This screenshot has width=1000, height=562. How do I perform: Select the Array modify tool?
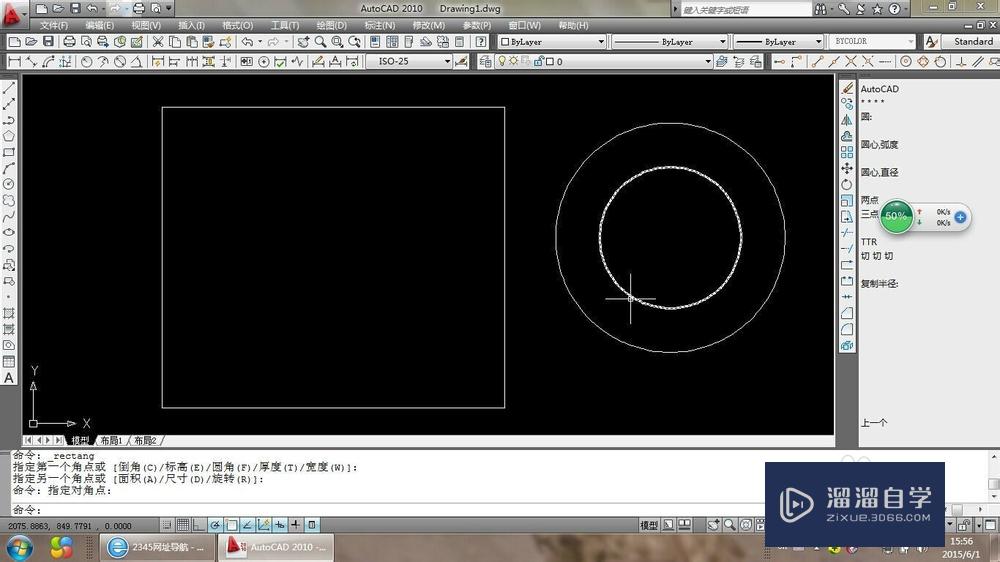point(847,152)
